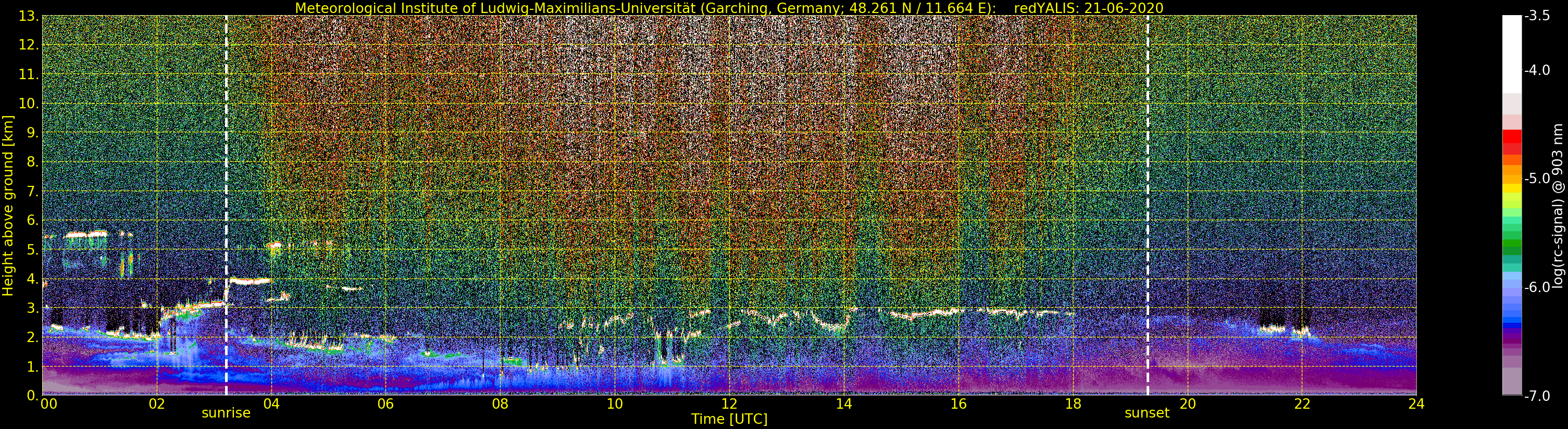Click the dashed sunrise marker line

227,205
